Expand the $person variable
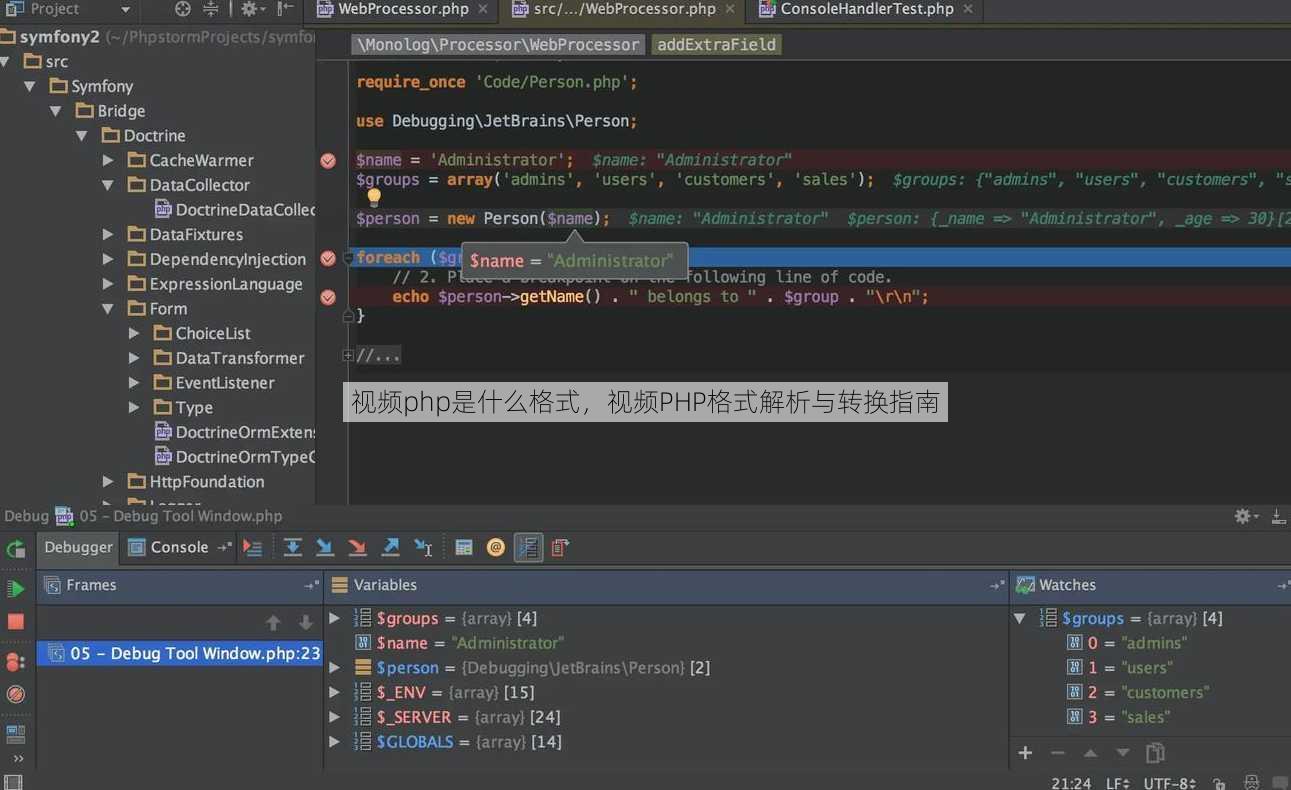 click(x=335, y=667)
